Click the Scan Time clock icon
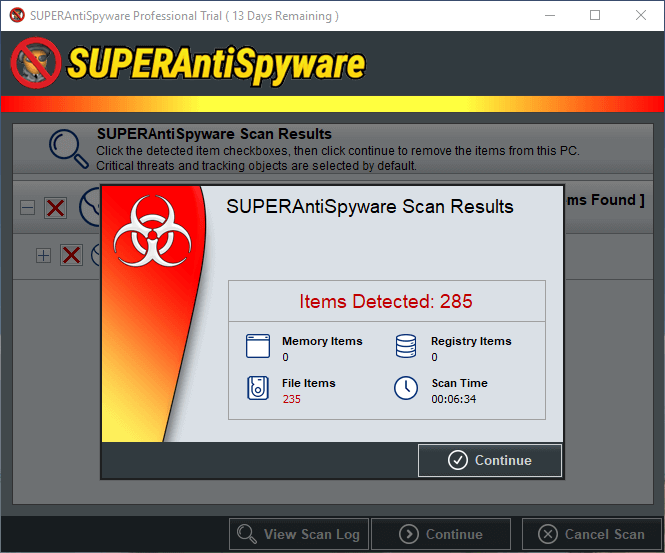 click(406, 388)
